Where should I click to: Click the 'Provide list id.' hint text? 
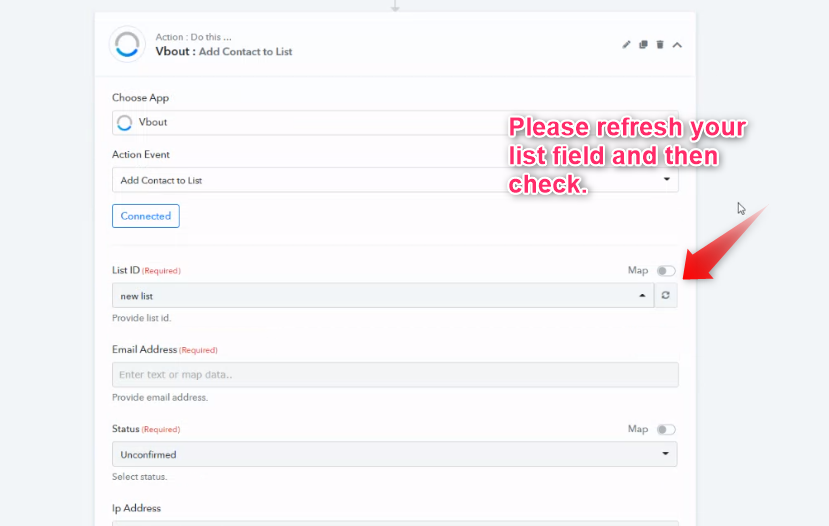pos(142,318)
